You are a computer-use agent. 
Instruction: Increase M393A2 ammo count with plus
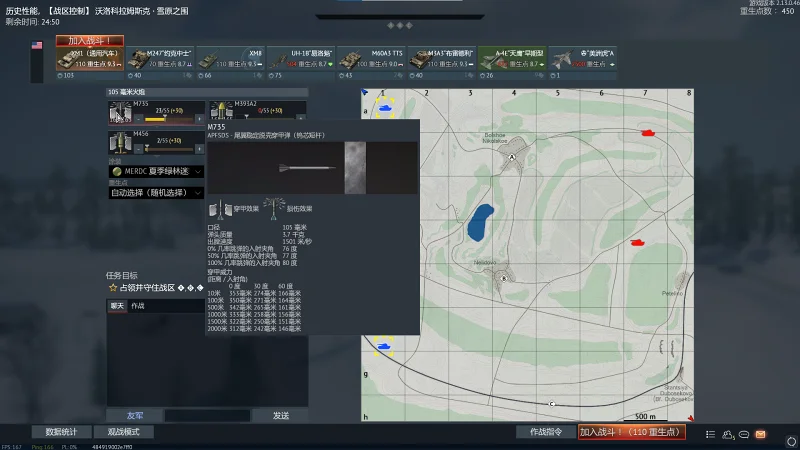(x=301, y=117)
